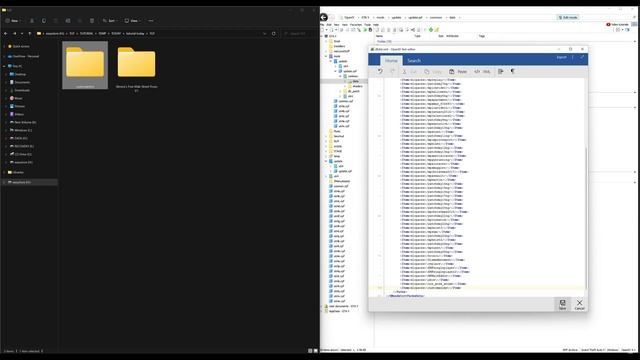Image resolution: width=640 pixels, height=360 pixels.
Task: Click the scissors Cut icon in text editor
Action: (404, 71)
